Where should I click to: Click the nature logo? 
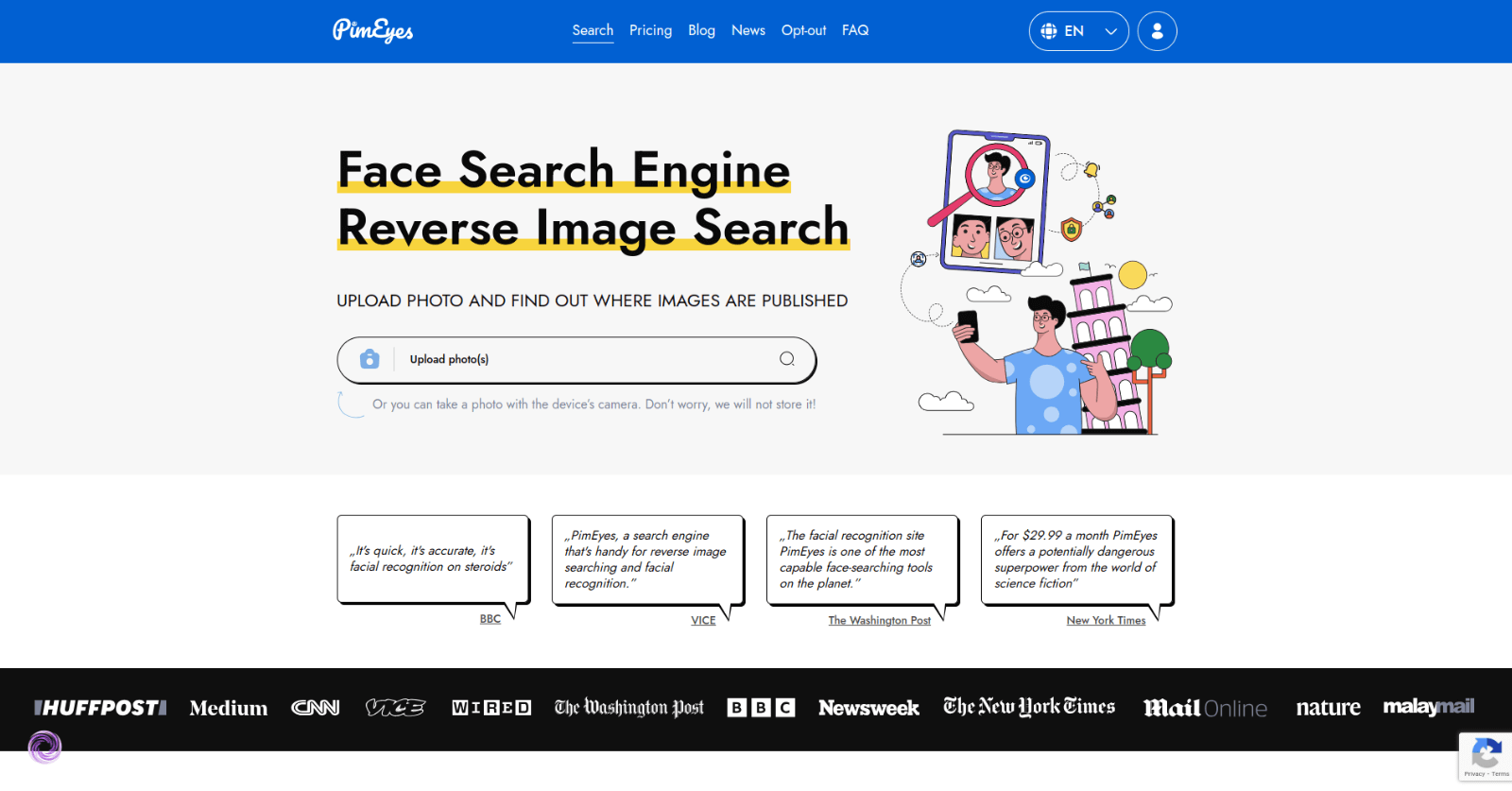1328,708
